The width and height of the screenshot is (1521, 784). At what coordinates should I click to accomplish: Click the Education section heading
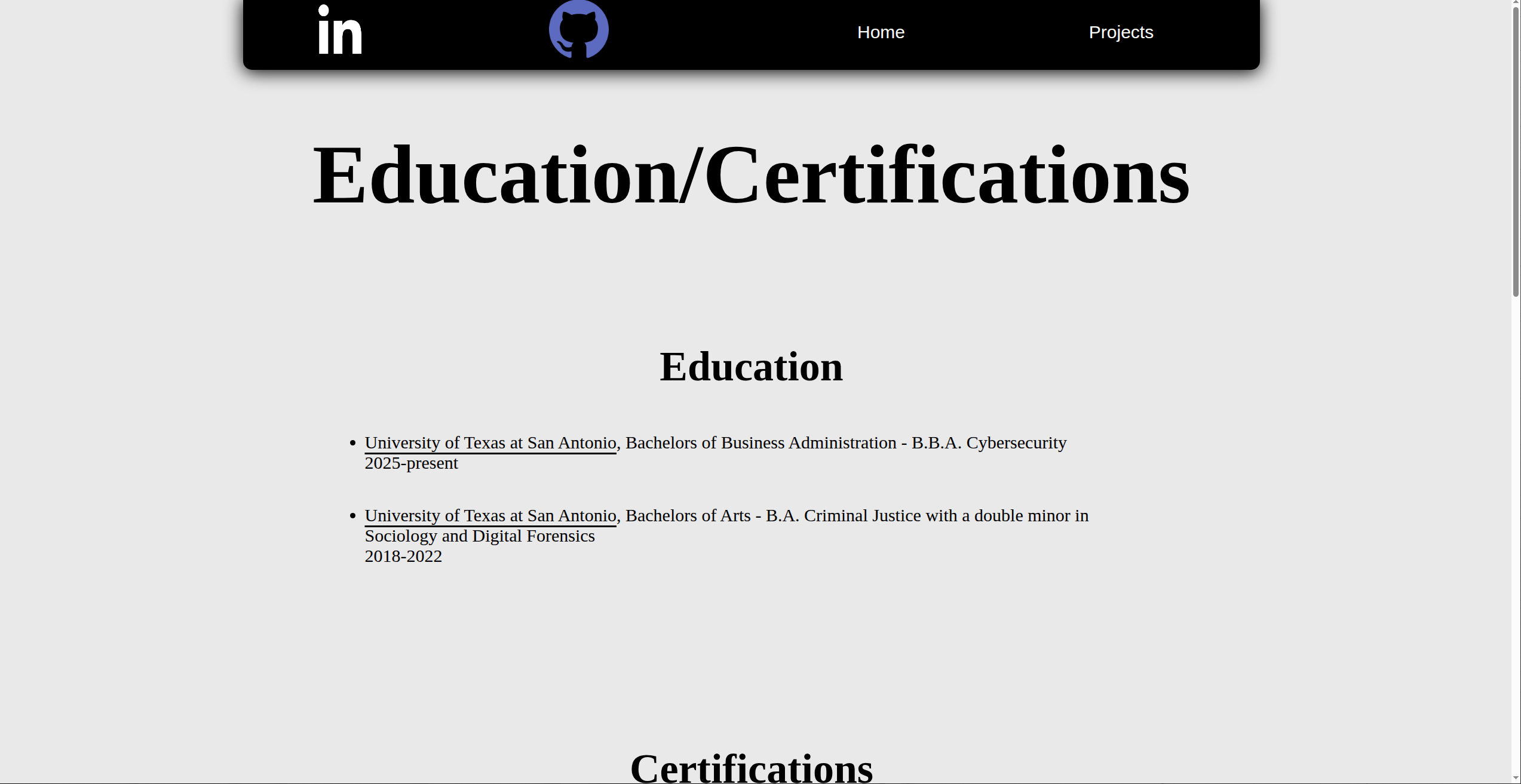tap(751, 367)
